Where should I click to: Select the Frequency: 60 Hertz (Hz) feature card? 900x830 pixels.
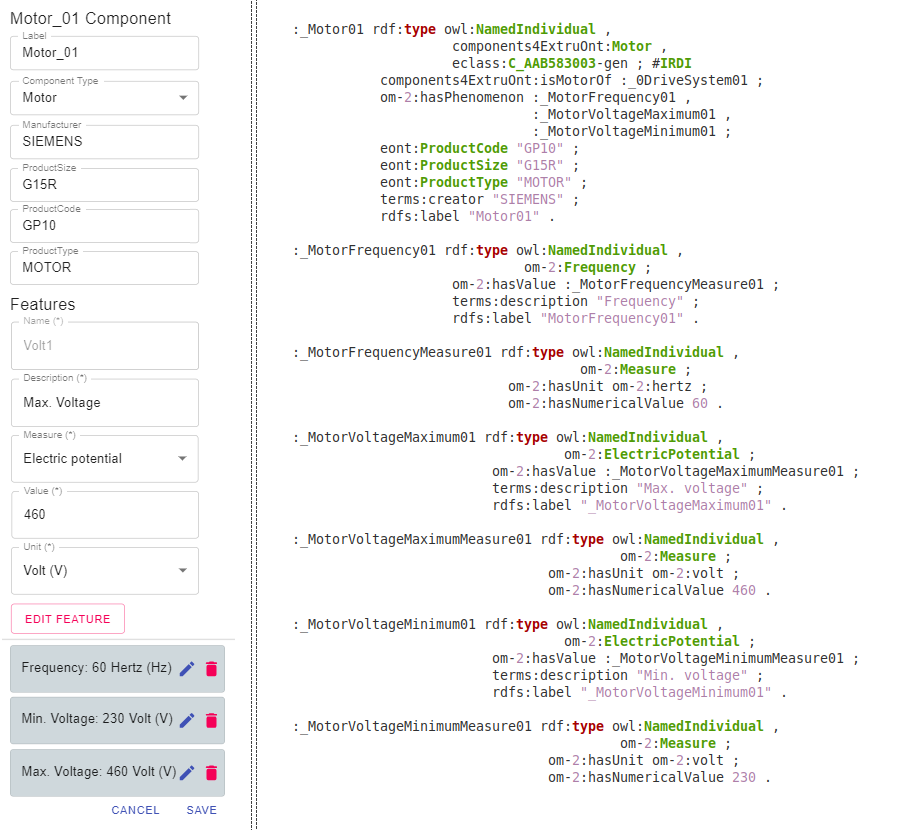(x=117, y=669)
